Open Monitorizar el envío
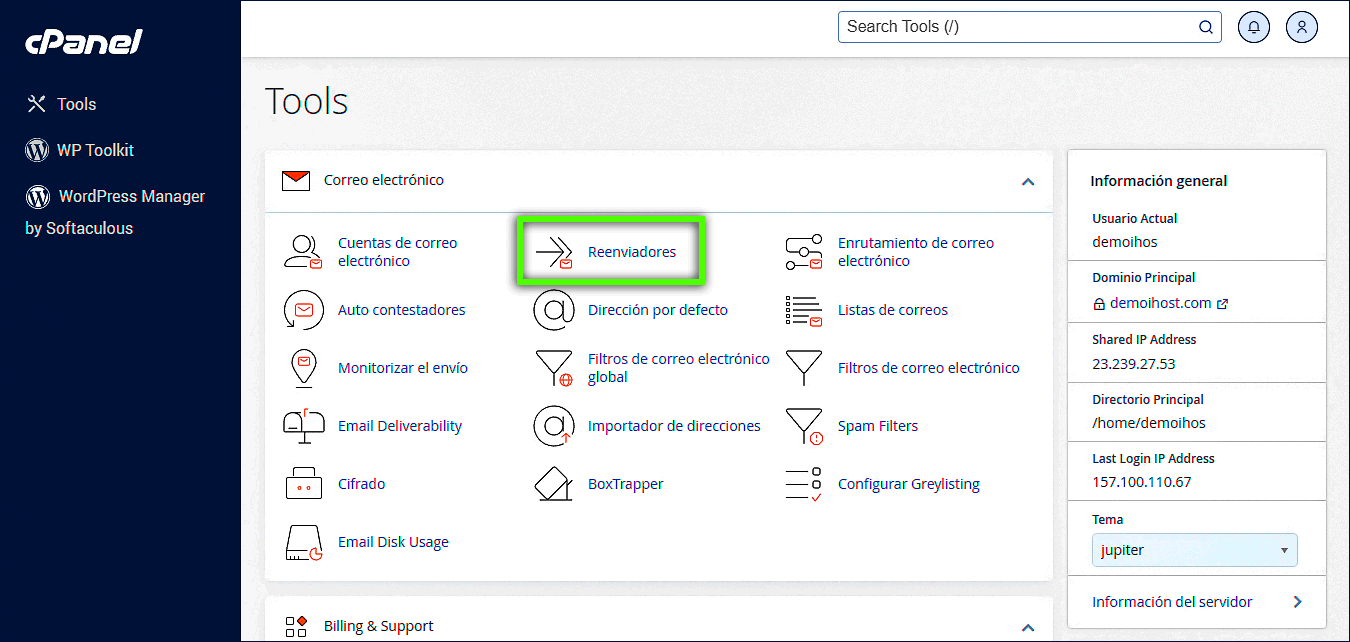The height and width of the screenshot is (642, 1350). tap(403, 367)
